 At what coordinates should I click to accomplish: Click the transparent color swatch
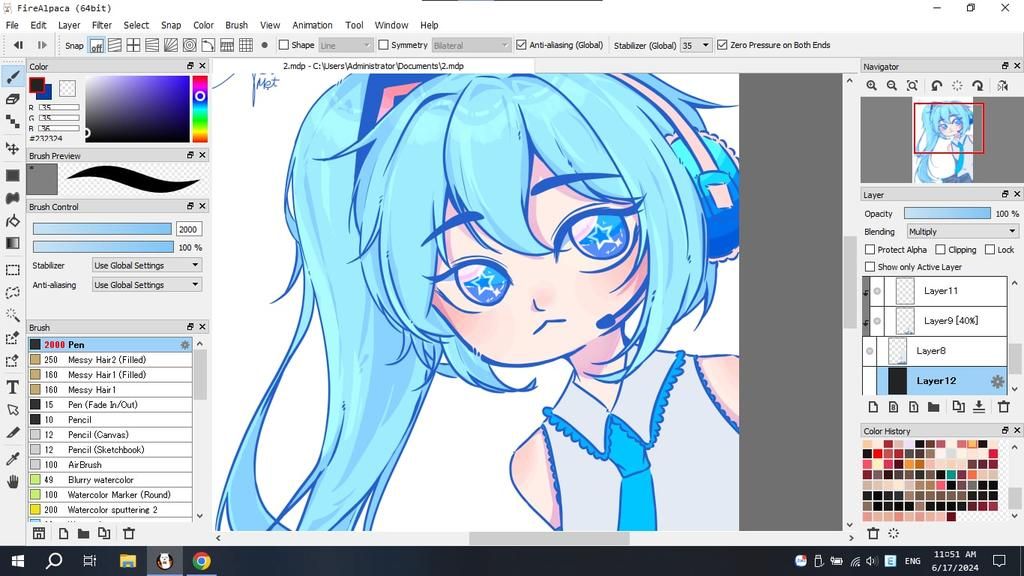click(x=67, y=88)
